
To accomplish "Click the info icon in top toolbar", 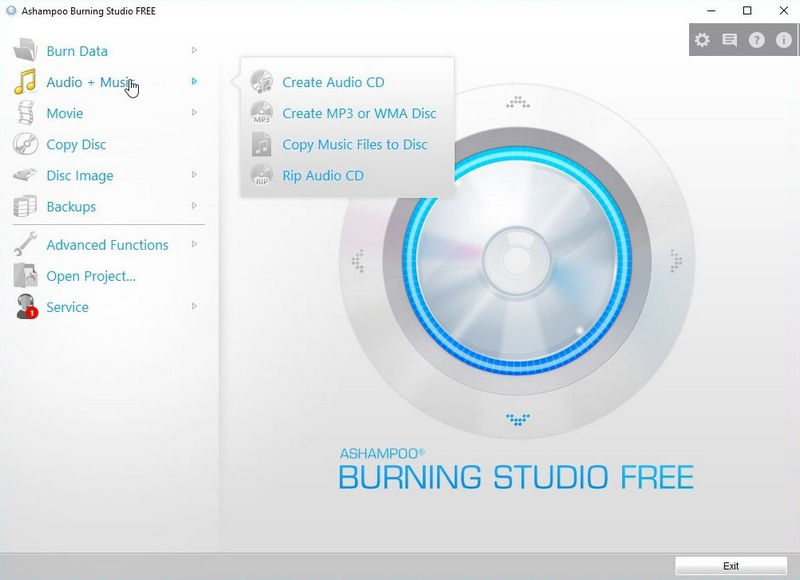I will pos(784,40).
